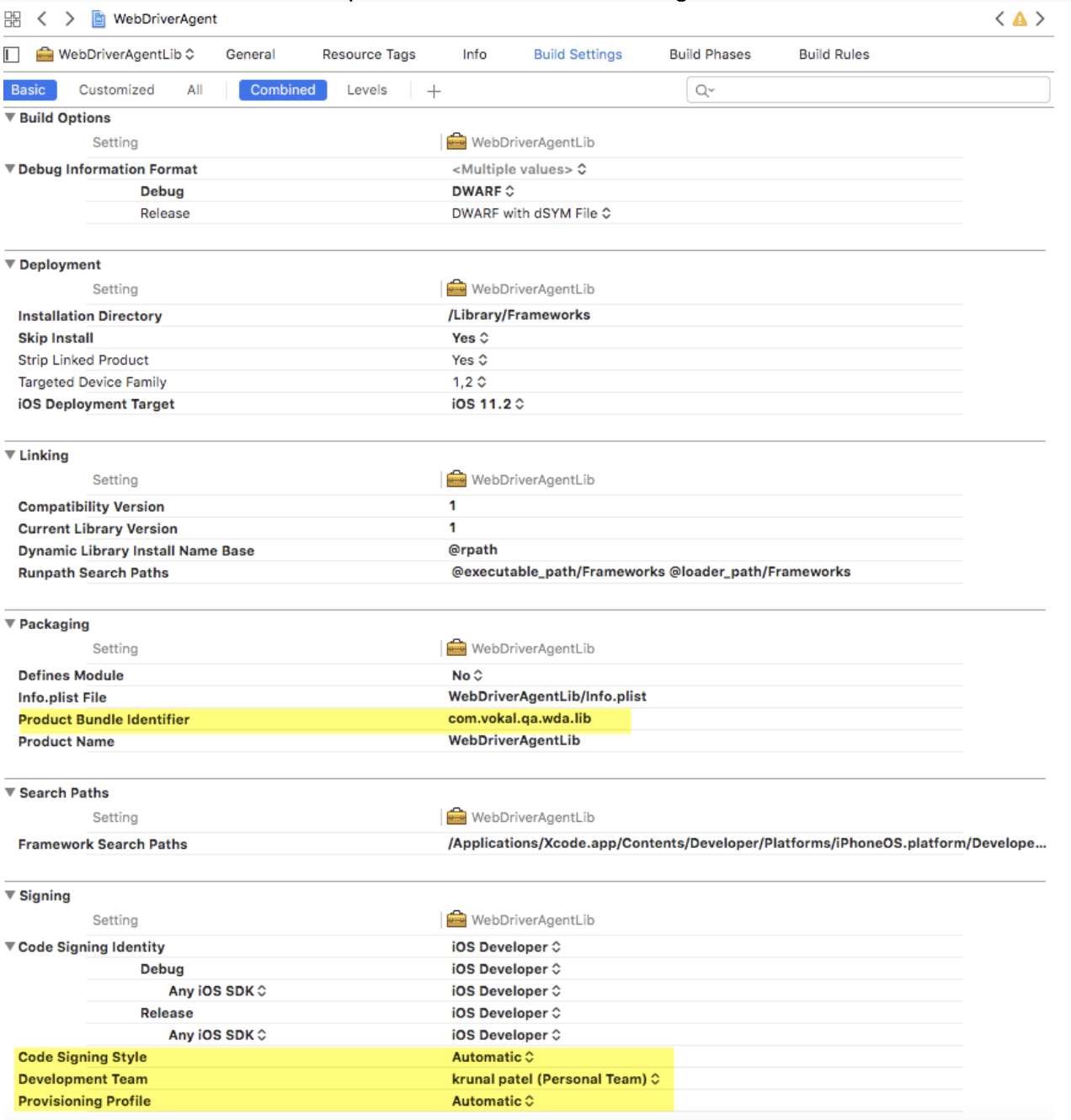Collapse the Packaging section
The image size is (1071, 1120).
click(10, 623)
